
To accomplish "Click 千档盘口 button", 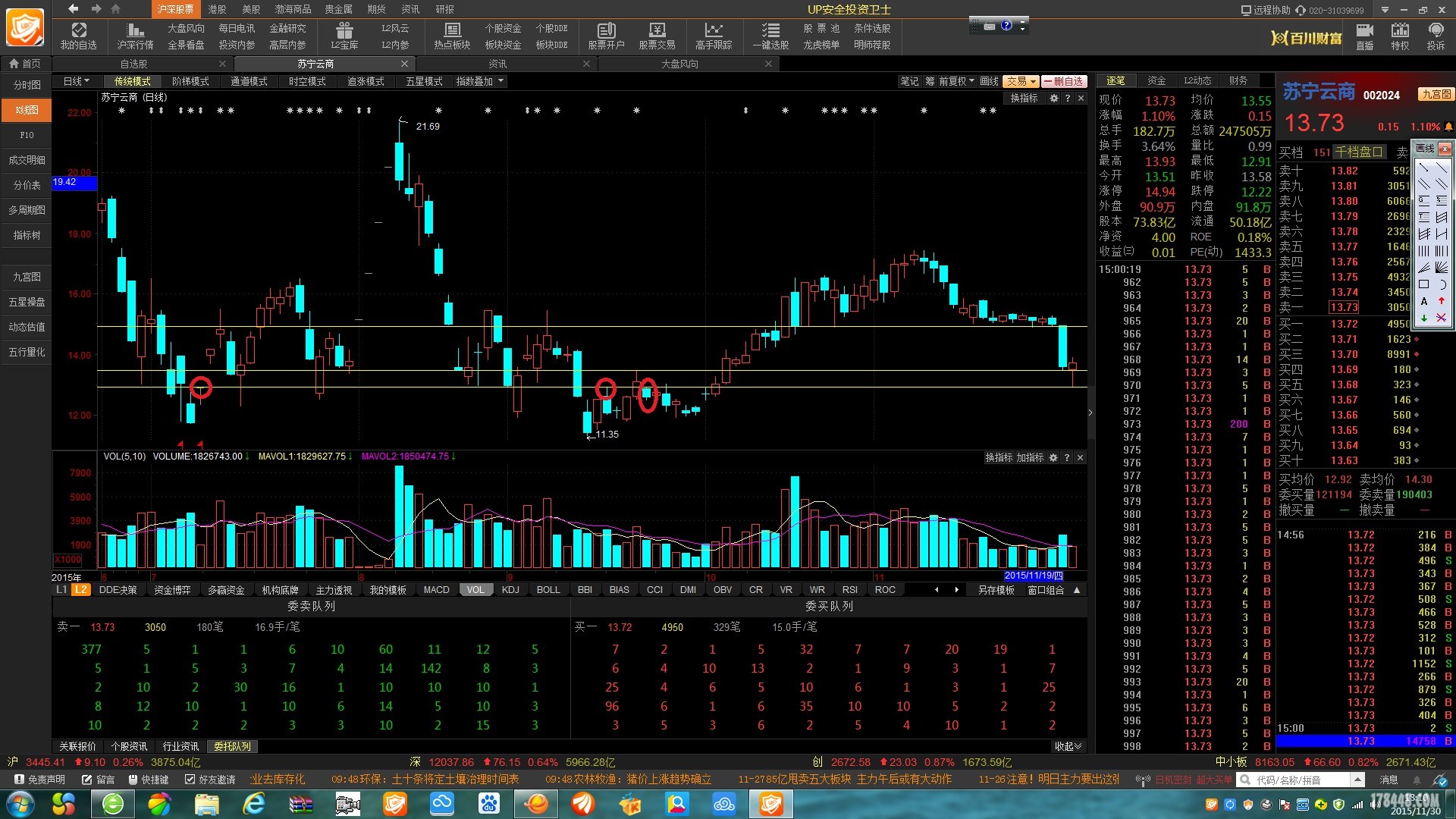I will tap(1359, 152).
